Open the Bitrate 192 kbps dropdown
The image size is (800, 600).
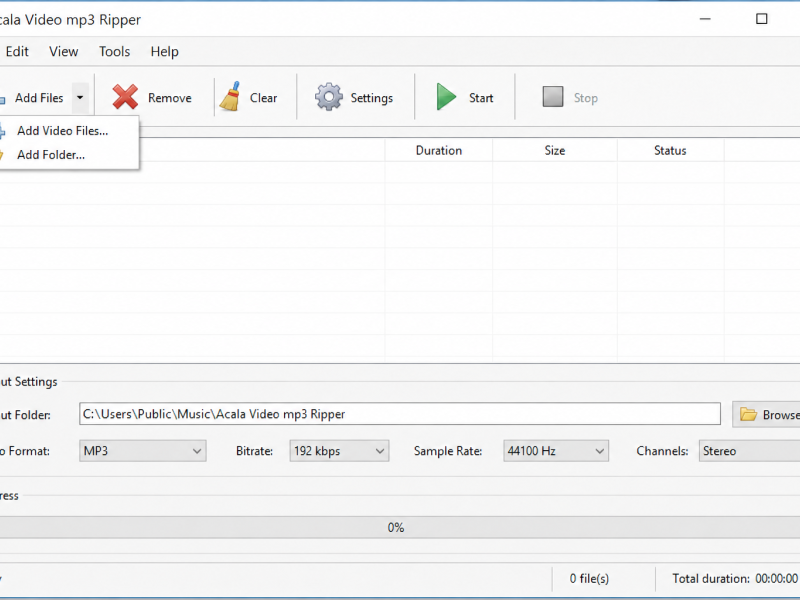339,451
